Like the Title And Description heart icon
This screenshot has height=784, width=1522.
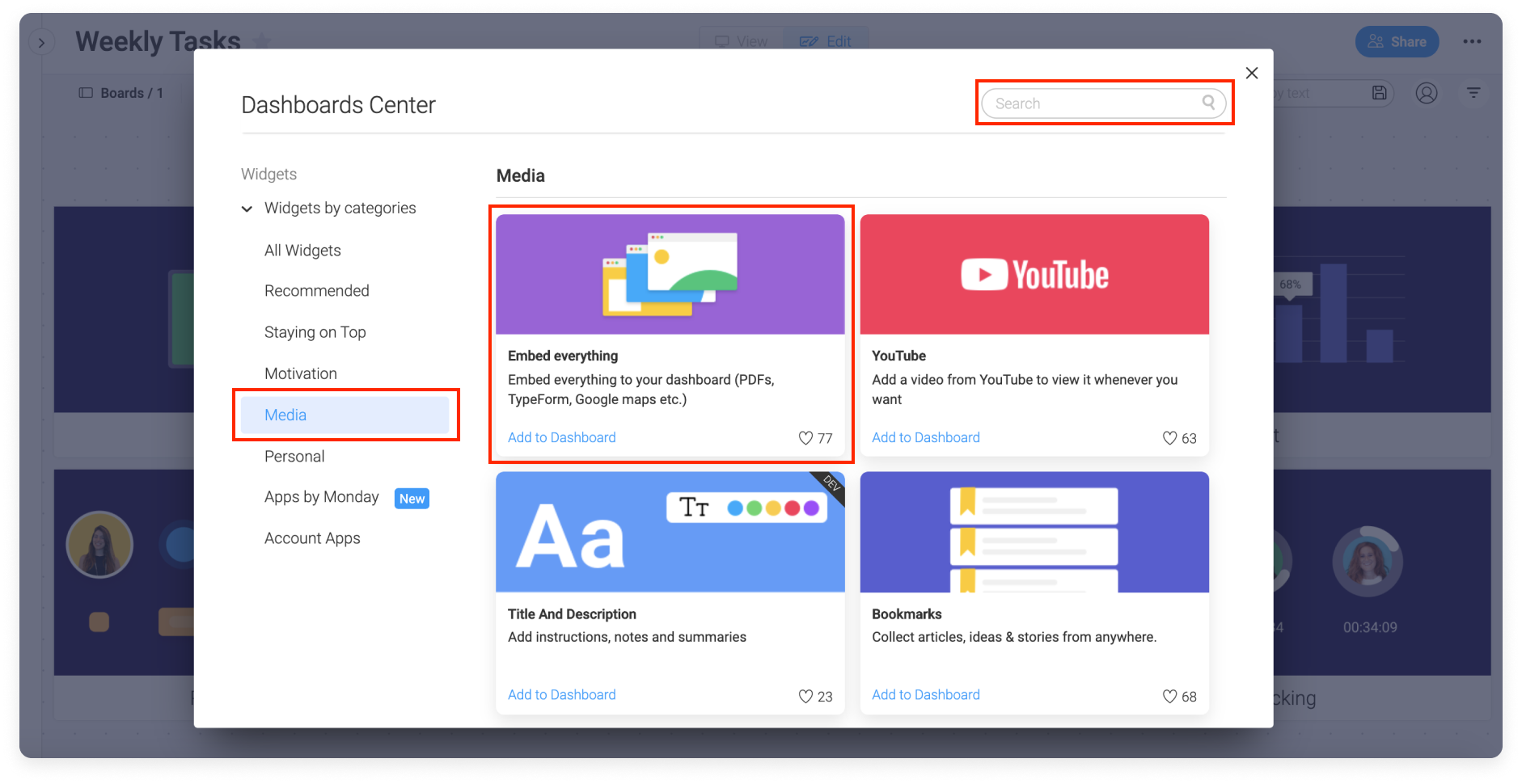[x=805, y=696]
